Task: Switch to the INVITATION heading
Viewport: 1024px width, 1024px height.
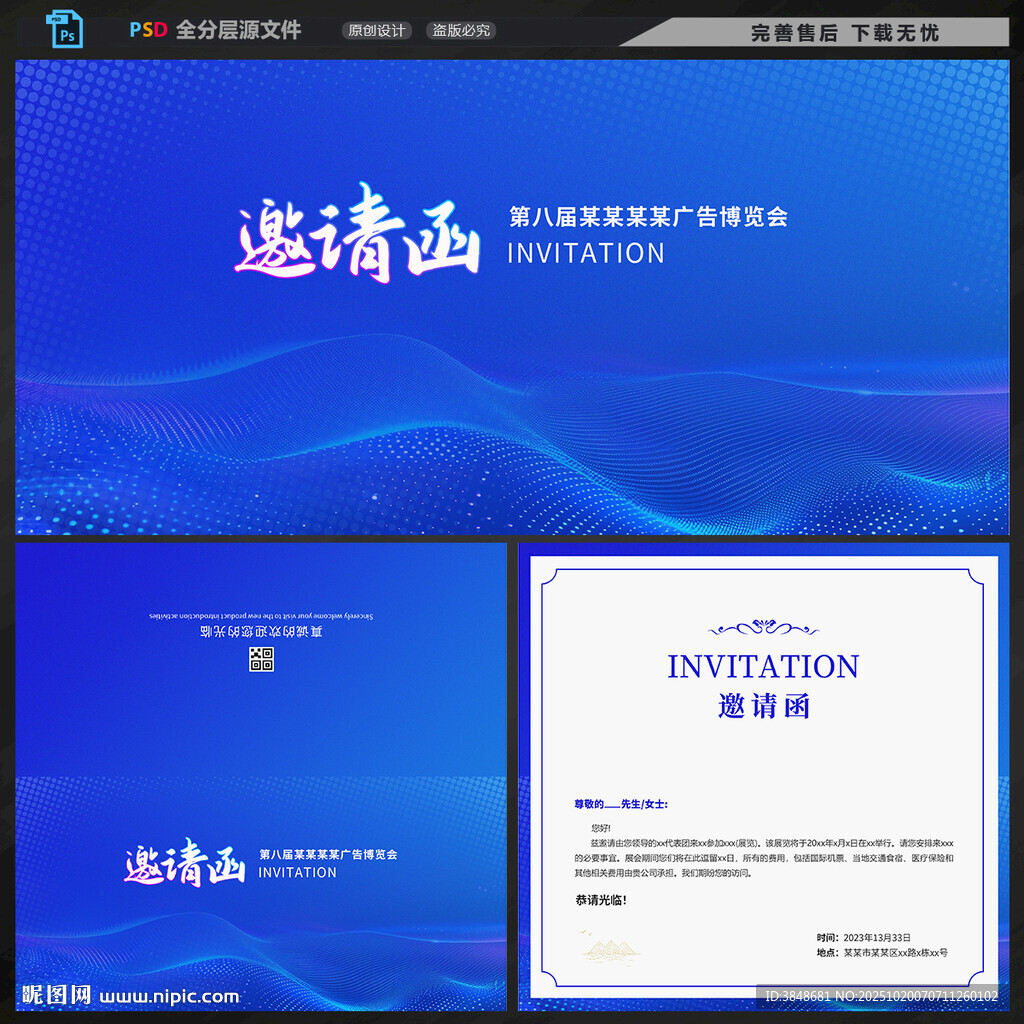Action: [x=763, y=666]
